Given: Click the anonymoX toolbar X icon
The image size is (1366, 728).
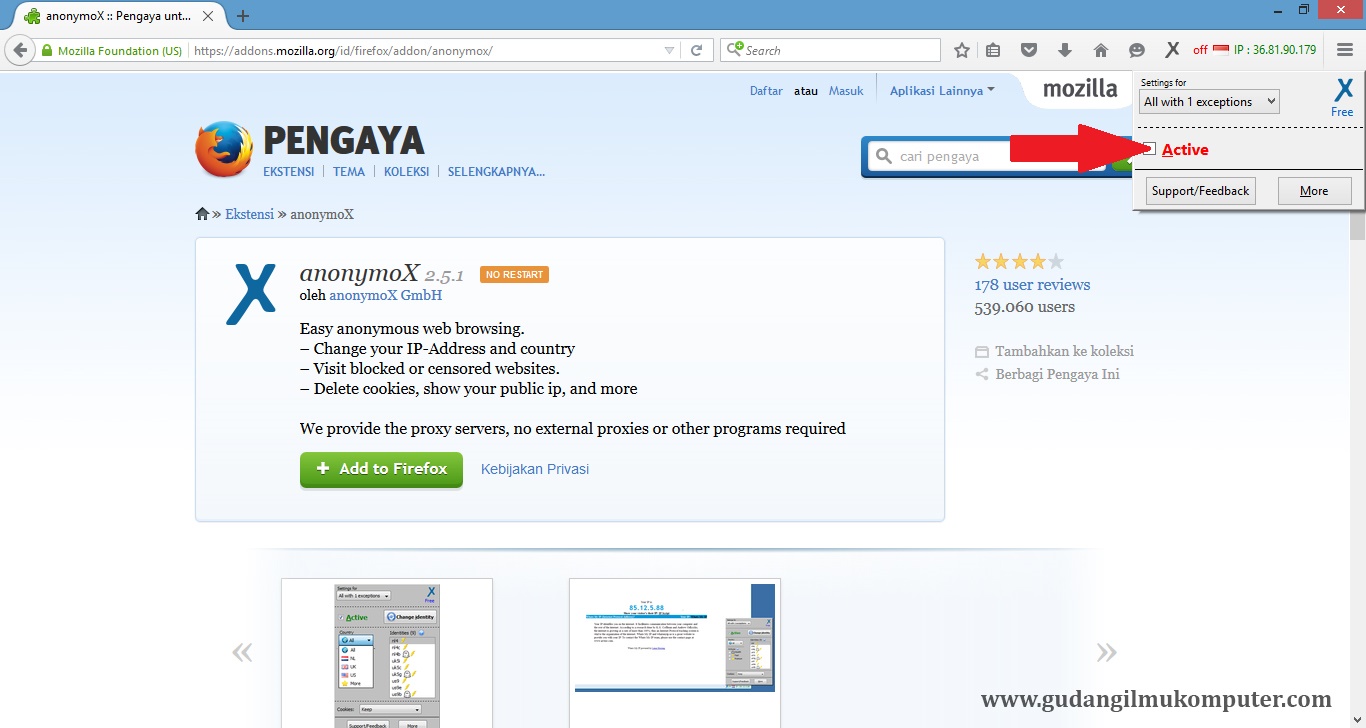Looking at the screenshot, I should pyautogui.click(x=1172, y=50).
